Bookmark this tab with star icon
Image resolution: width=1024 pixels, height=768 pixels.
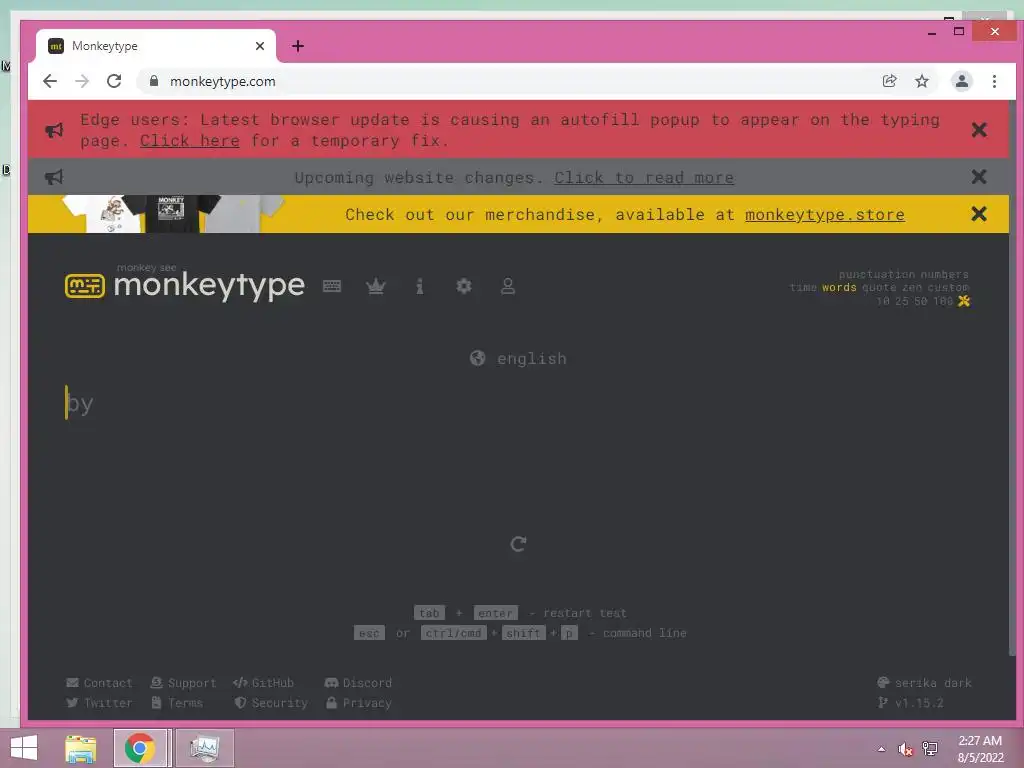coord(921,81)
